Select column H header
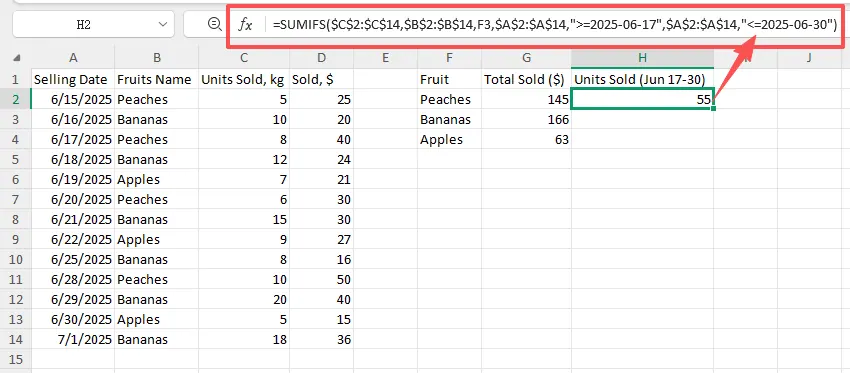Viewport: 850px width, 373px height. tap(642, 57)
